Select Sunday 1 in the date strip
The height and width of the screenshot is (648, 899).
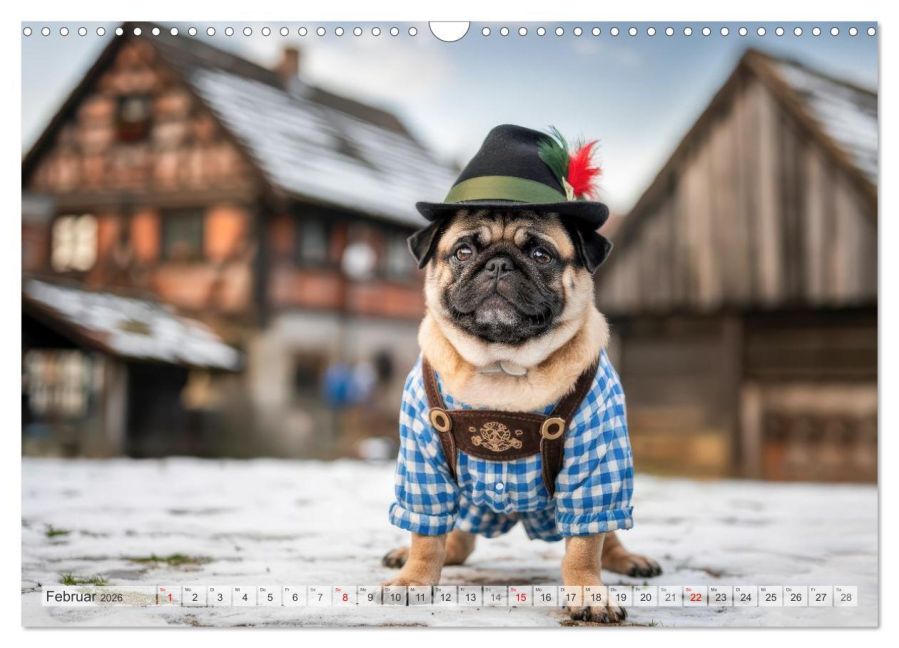click(x=169, y=596)
